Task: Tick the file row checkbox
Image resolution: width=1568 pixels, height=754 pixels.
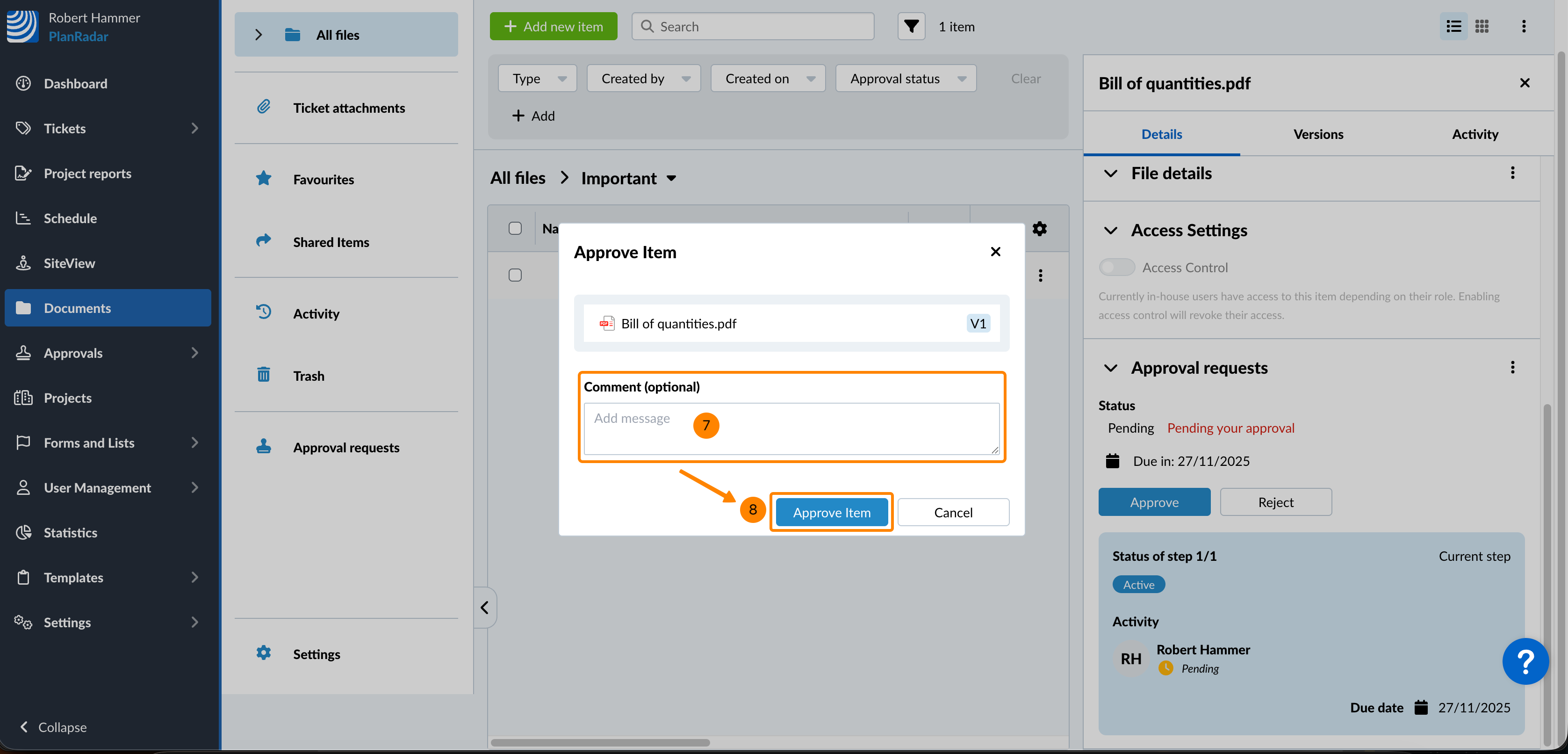Action: (515, 275)
